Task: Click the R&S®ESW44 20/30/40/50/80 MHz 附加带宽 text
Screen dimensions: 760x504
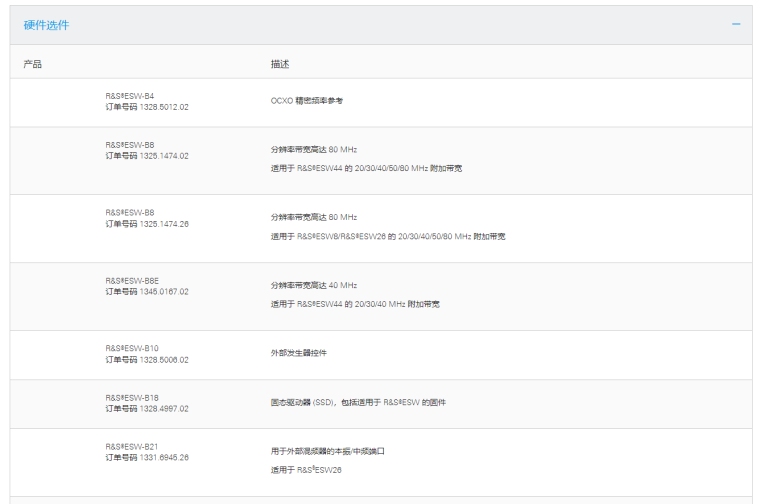Action: (366, 168)
